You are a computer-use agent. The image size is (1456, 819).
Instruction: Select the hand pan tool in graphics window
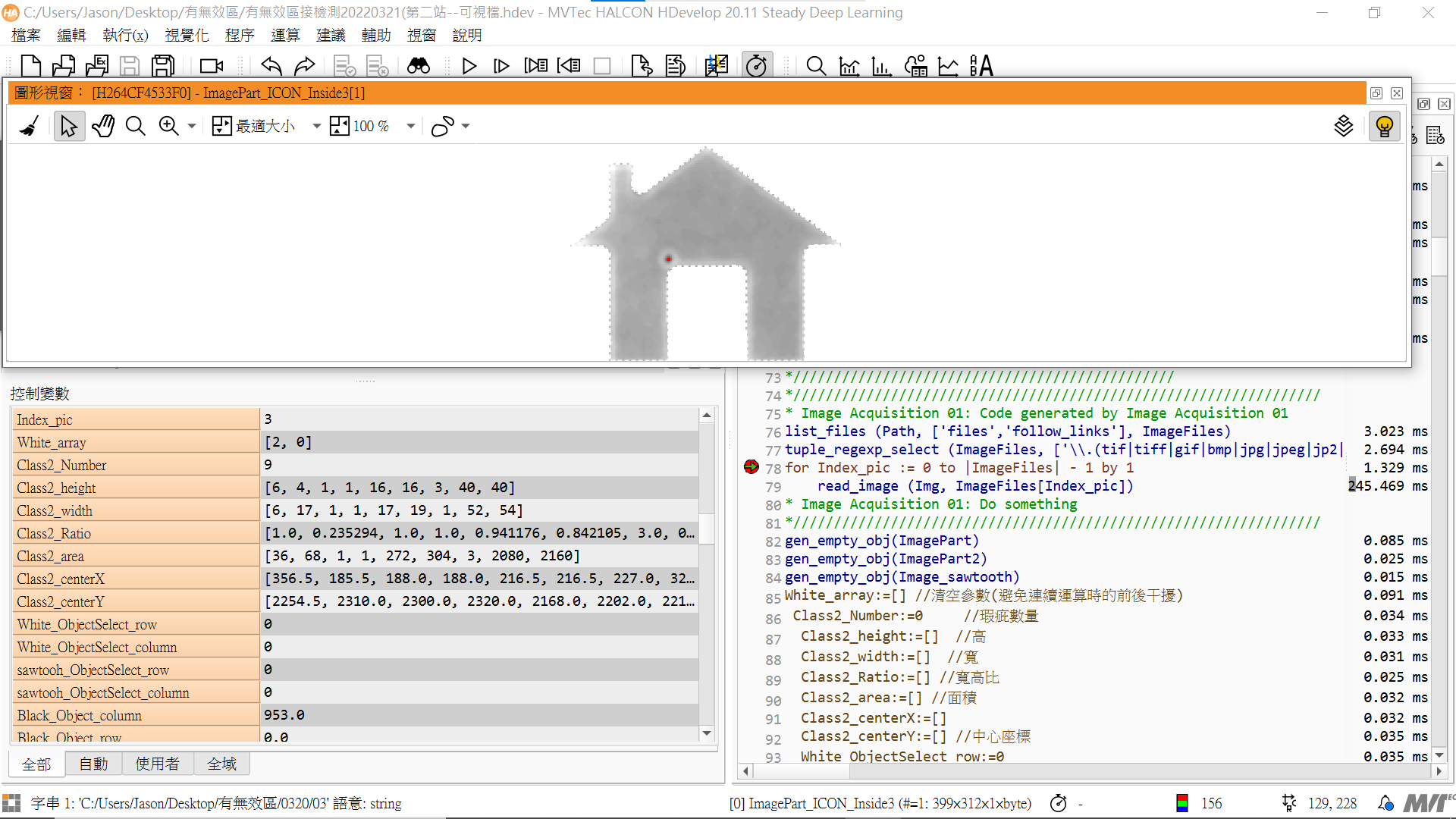click(102, 126)
